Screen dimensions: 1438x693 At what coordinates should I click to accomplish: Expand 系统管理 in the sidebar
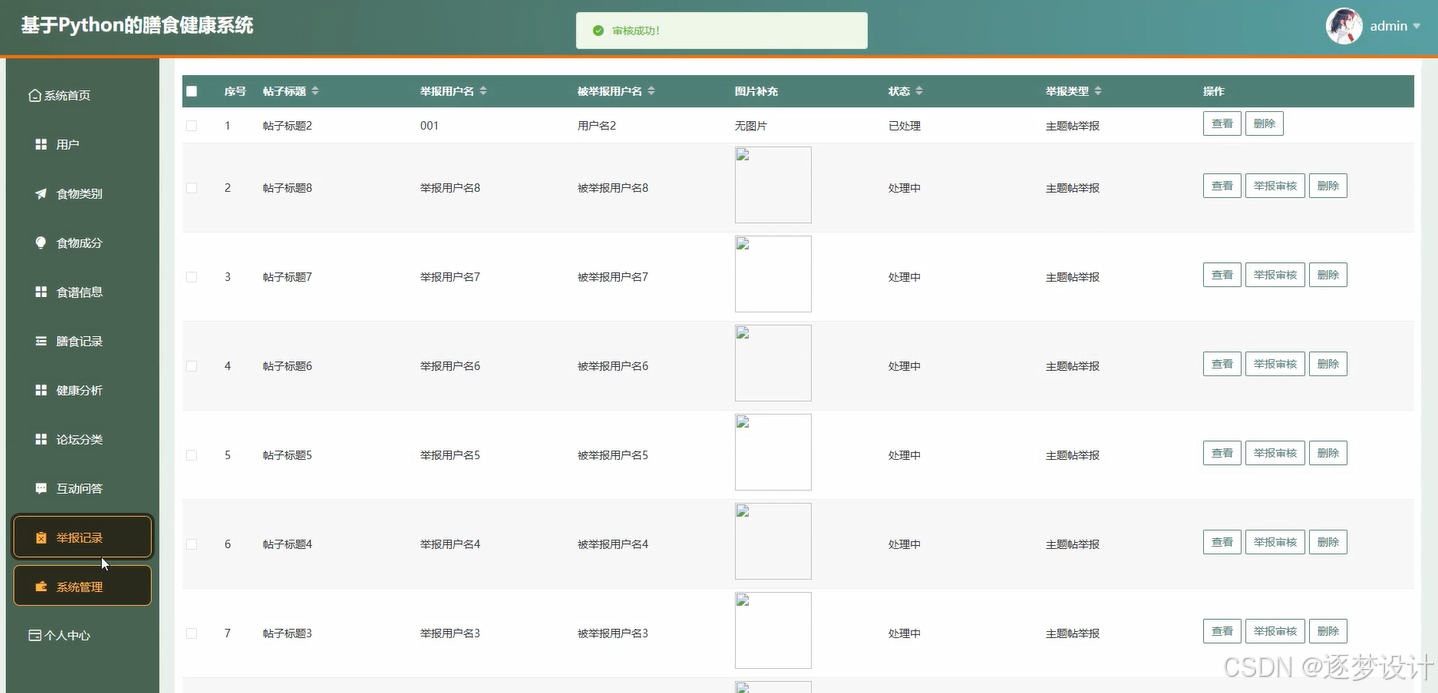(82, 586)
